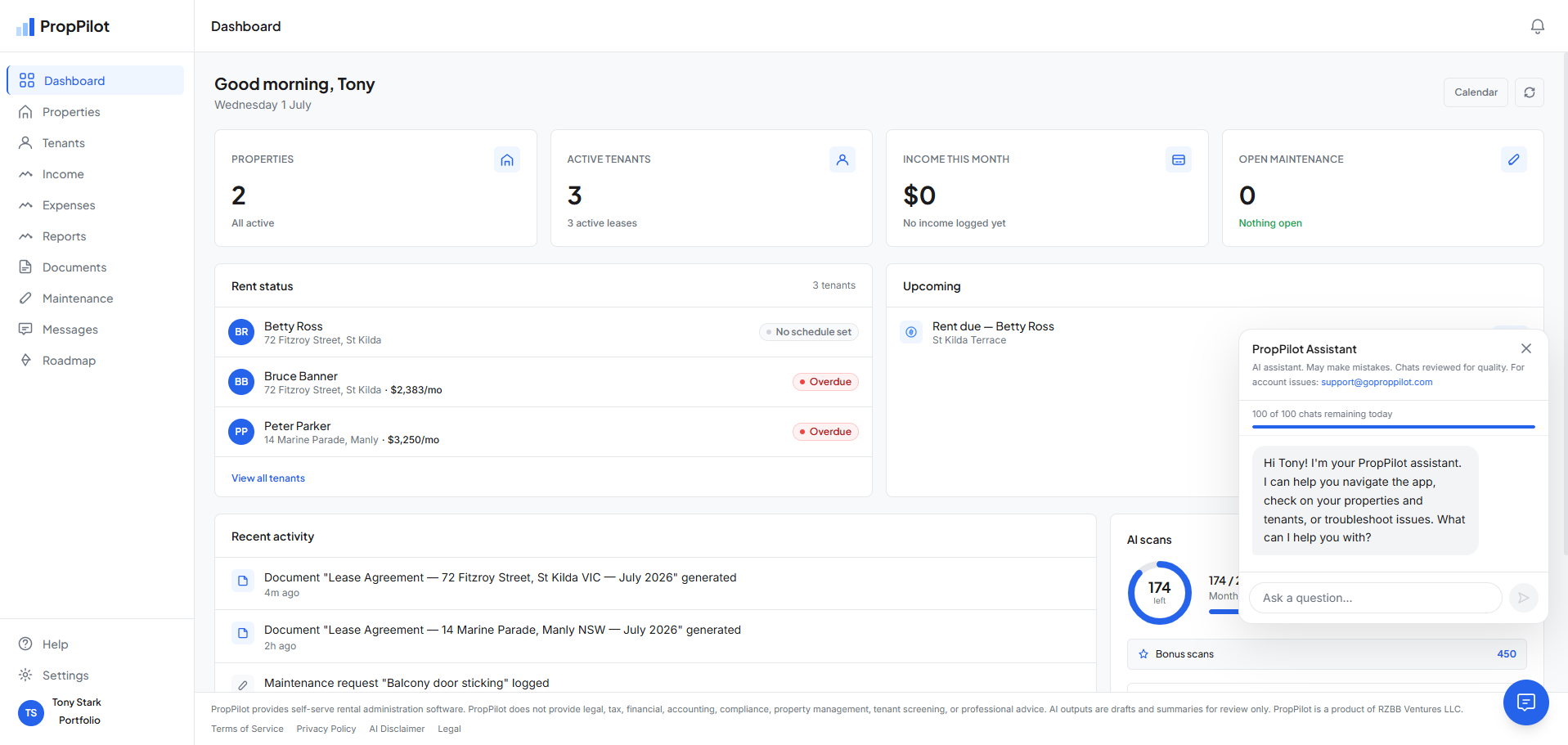1568x745 pixels.
Task: Open support@goproppilot.com email link
Action: [x=1377, y=382]
